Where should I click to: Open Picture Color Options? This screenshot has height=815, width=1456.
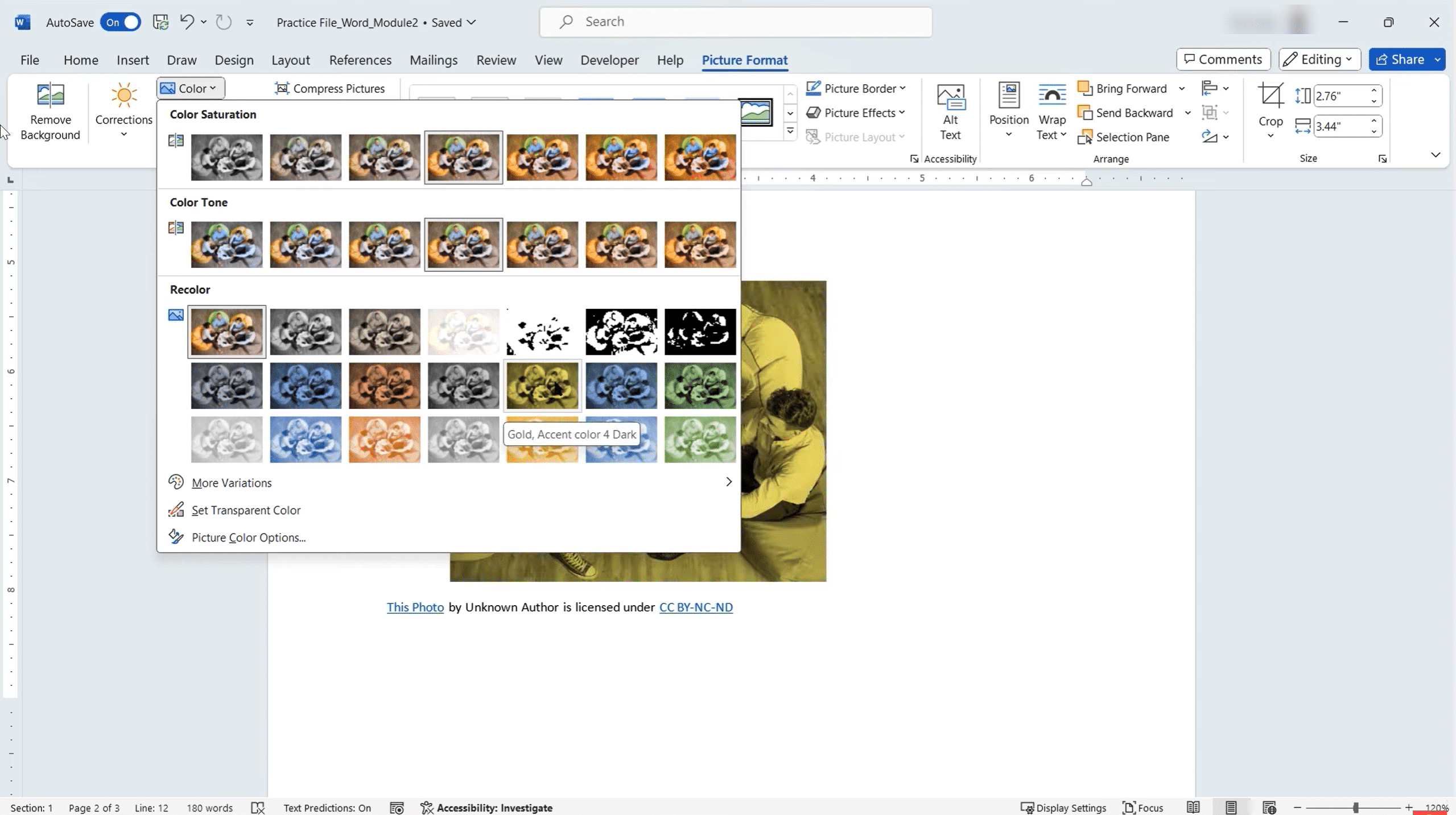pyautogui.click(x=248, y=537)
